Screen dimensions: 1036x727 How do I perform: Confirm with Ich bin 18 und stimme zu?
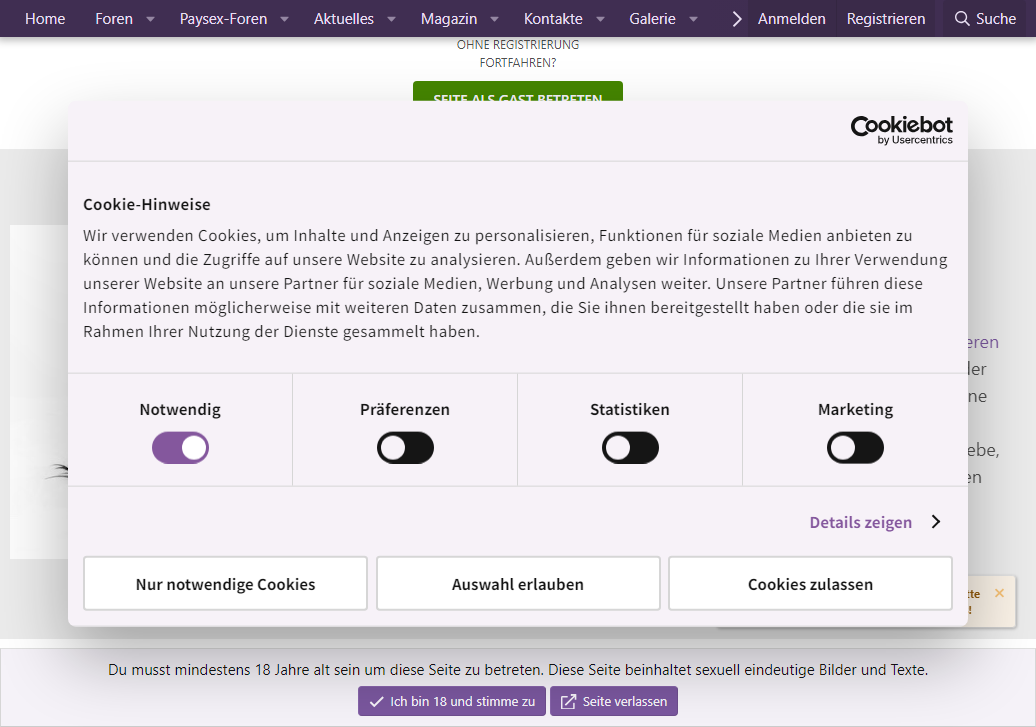pyautogui.click(x=452, y=701)
